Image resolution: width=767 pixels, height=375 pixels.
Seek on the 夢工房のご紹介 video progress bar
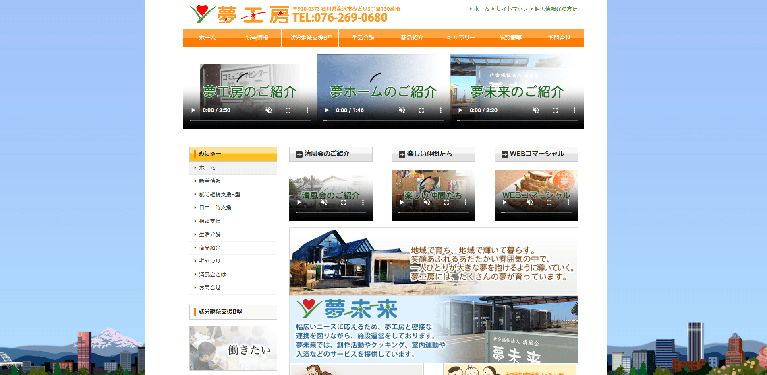point(250,120)
